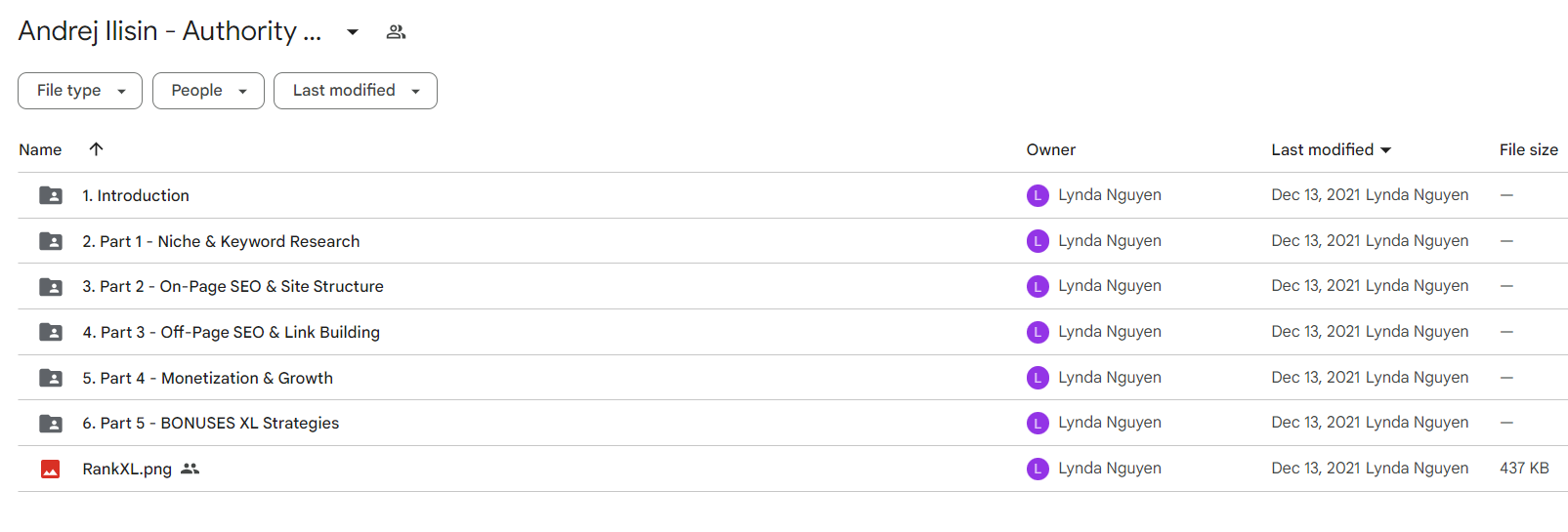Open the Last modified filter chip
Screen dimensions: 1568x532
356,91
